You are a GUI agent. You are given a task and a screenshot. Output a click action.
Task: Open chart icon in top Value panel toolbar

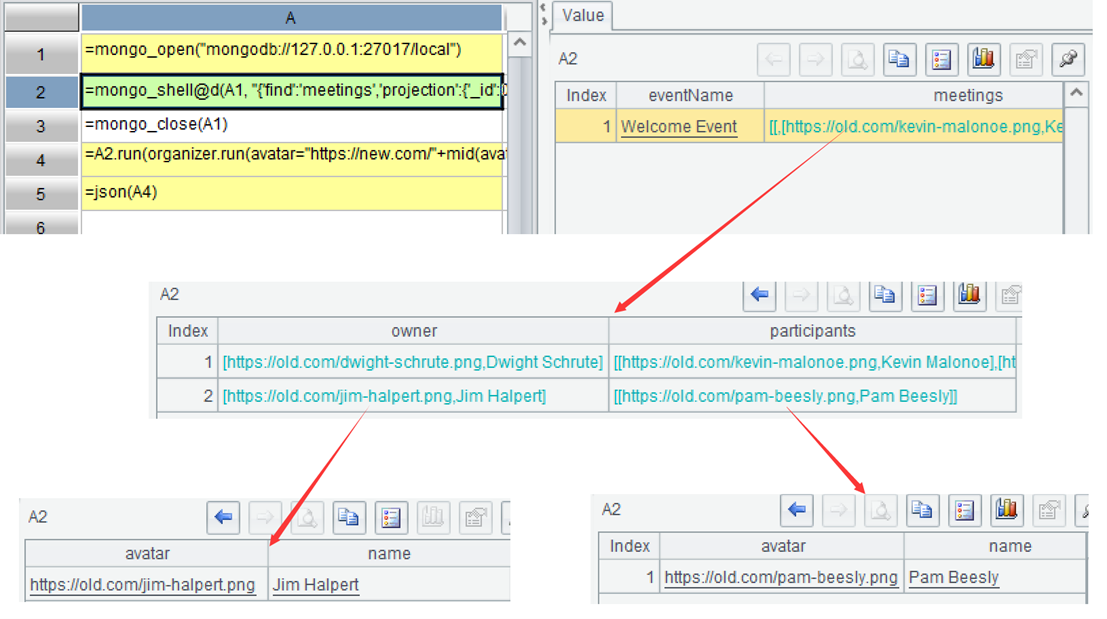tap(983, 59)
